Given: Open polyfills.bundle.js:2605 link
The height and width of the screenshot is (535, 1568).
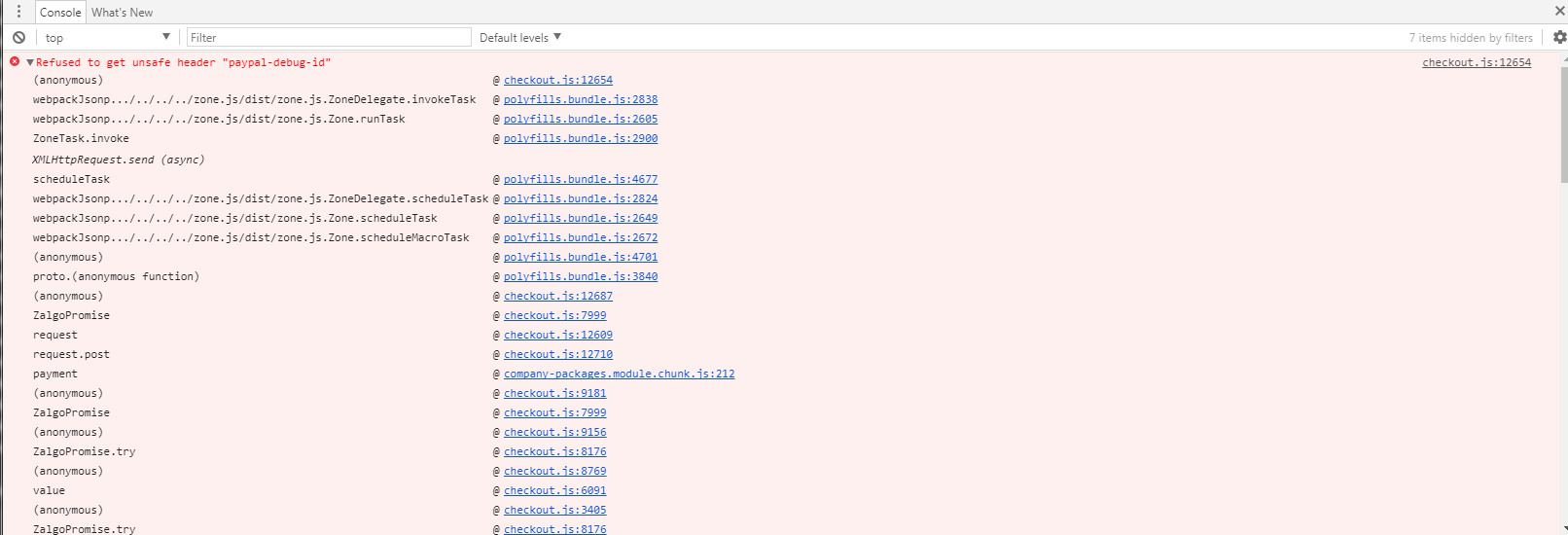Looking at the screenshot, I should [x=581, y=119].
